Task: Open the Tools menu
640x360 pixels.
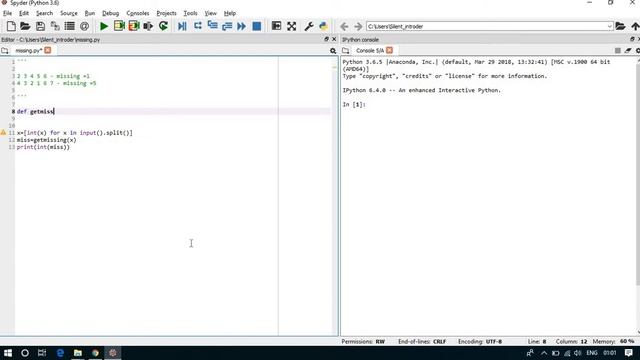Action: pyautogui.click(x=190, y=13)
